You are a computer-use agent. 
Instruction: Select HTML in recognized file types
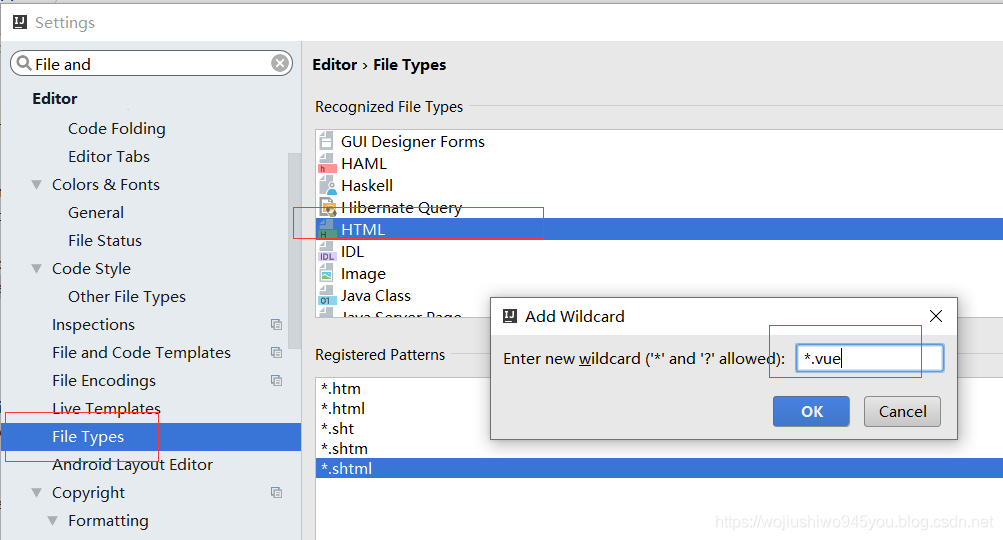(x=659, y=229)
